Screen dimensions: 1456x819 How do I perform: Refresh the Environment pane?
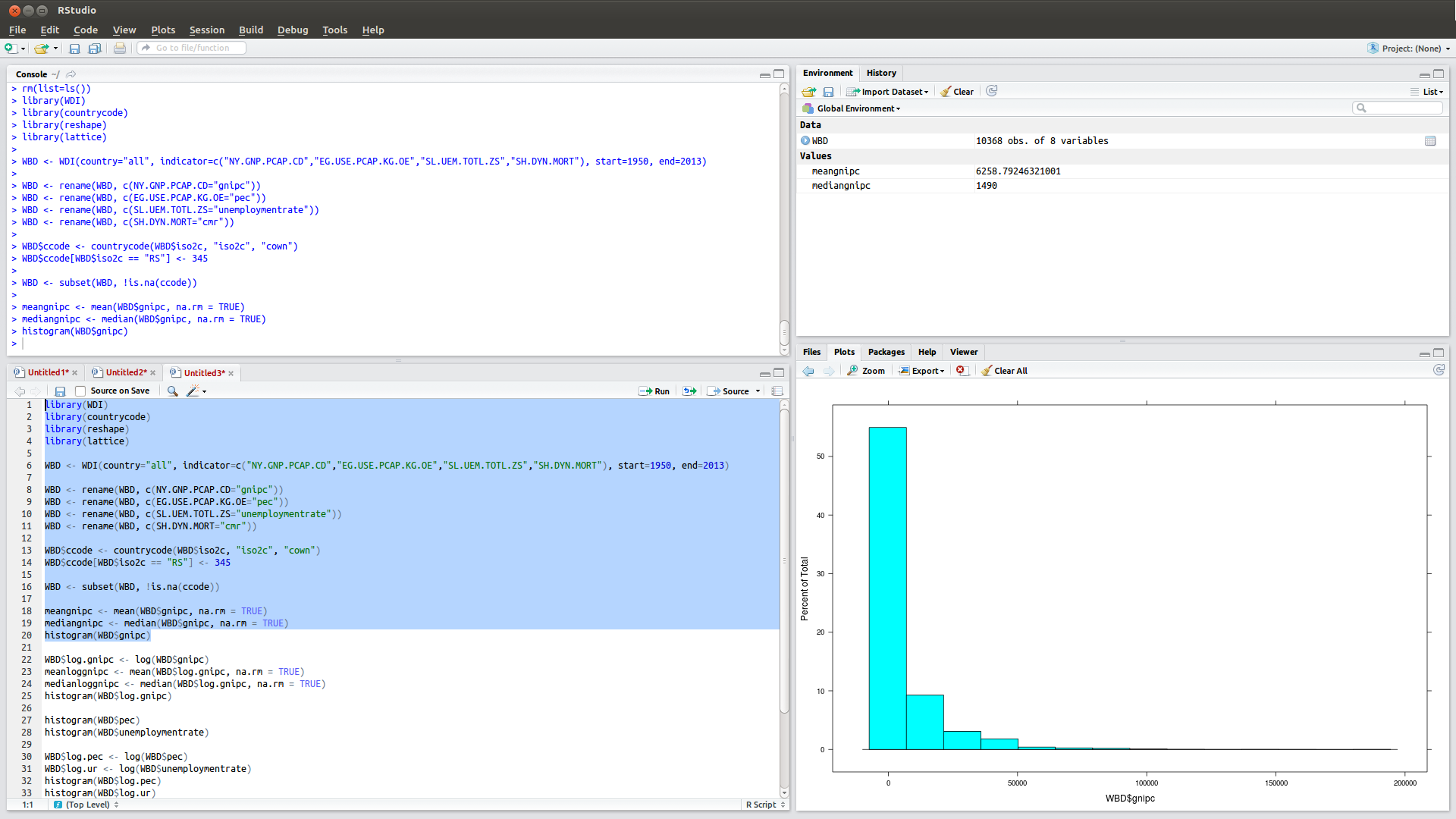991,91
